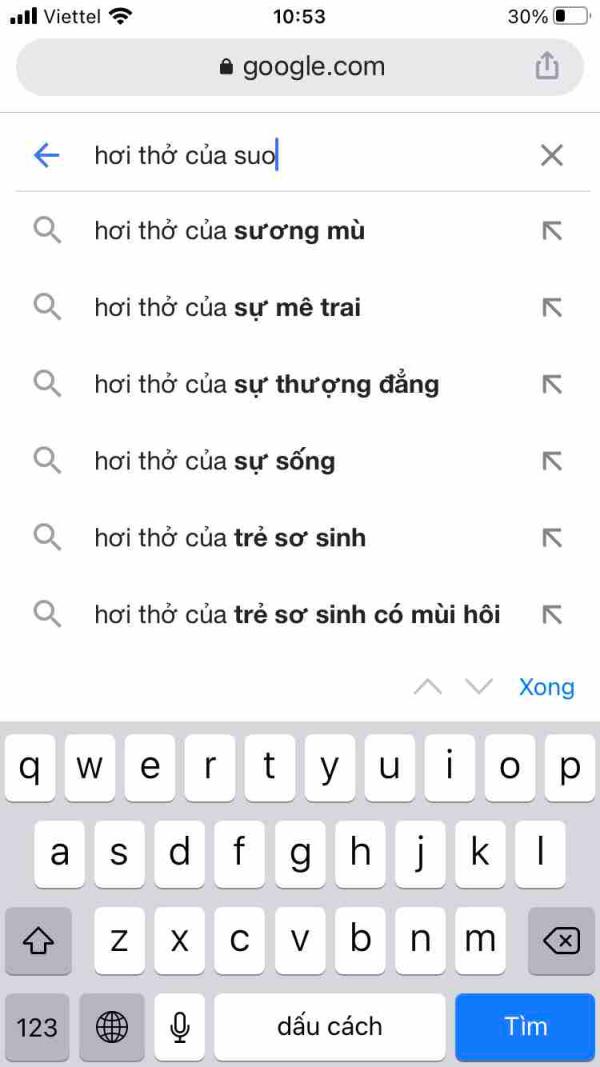The height and width of the screenshot is (1067, 600).
Task: Tap fill arrow next to "sự thượng đẳng"
Action: pos(551,384)
